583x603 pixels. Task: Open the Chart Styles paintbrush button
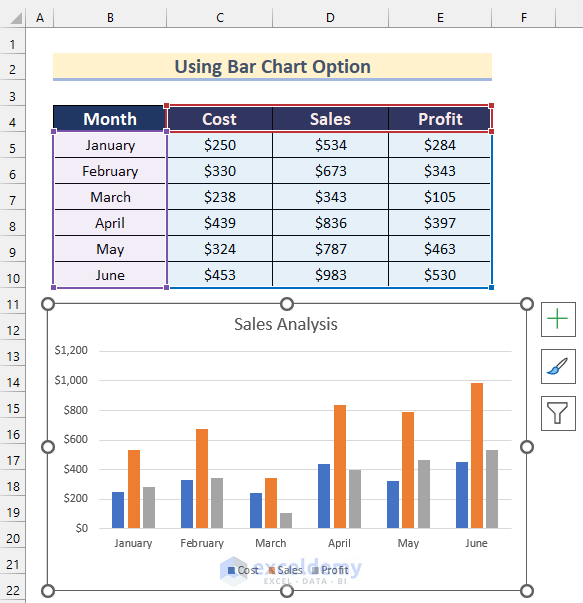[x=558, y=366]
